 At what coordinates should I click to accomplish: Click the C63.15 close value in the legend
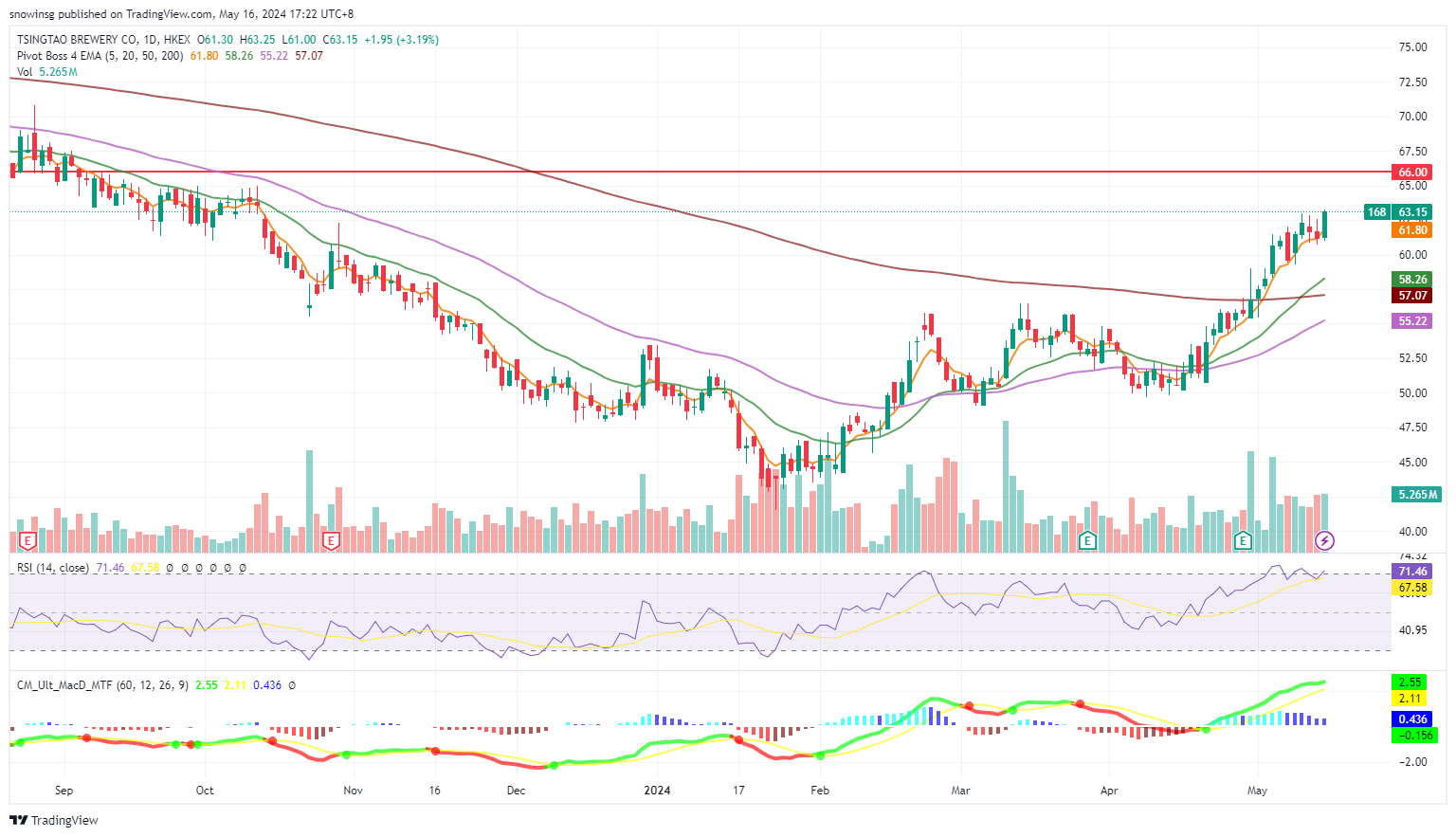(x=340, y=40)
